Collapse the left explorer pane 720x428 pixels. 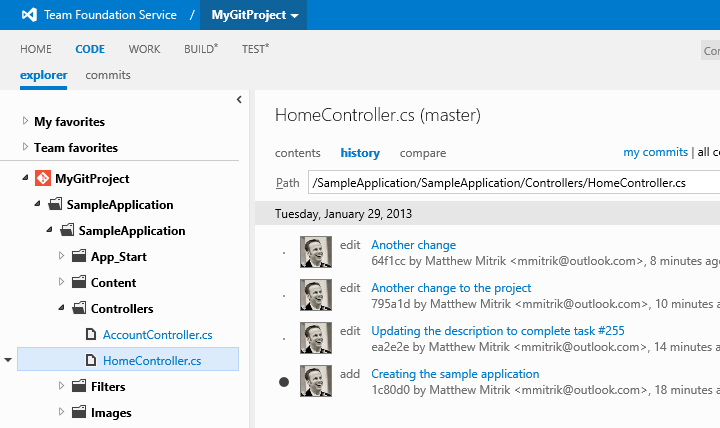pos(239,99)
